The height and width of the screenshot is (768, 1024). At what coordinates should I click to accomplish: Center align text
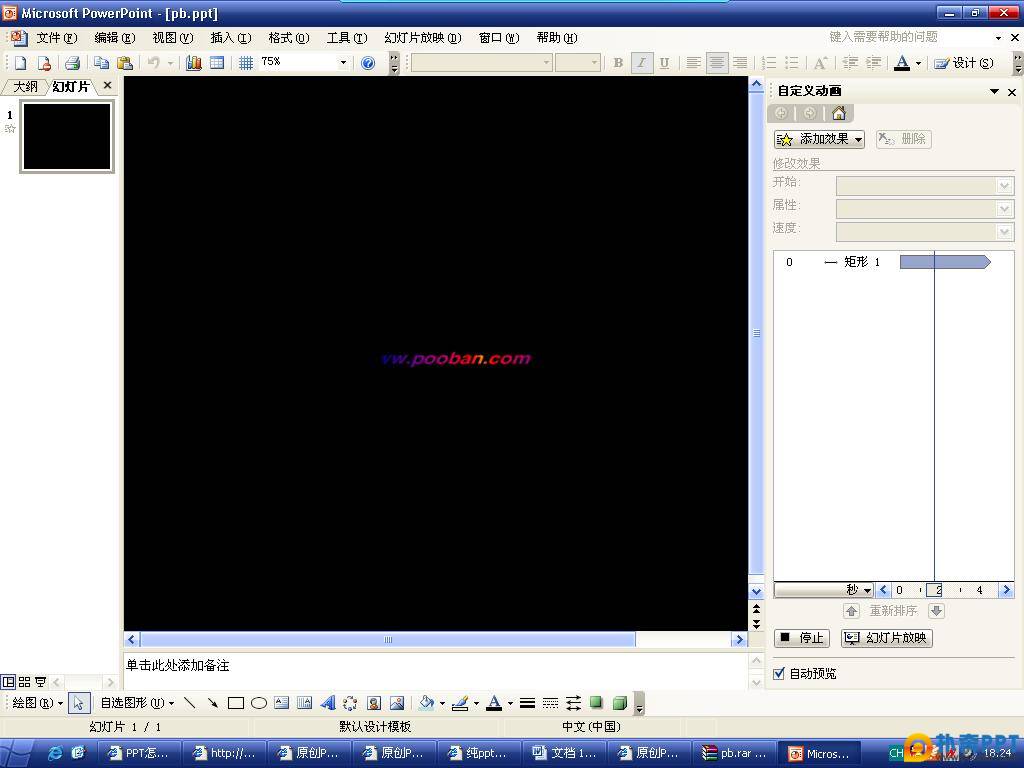pos(716,63)
